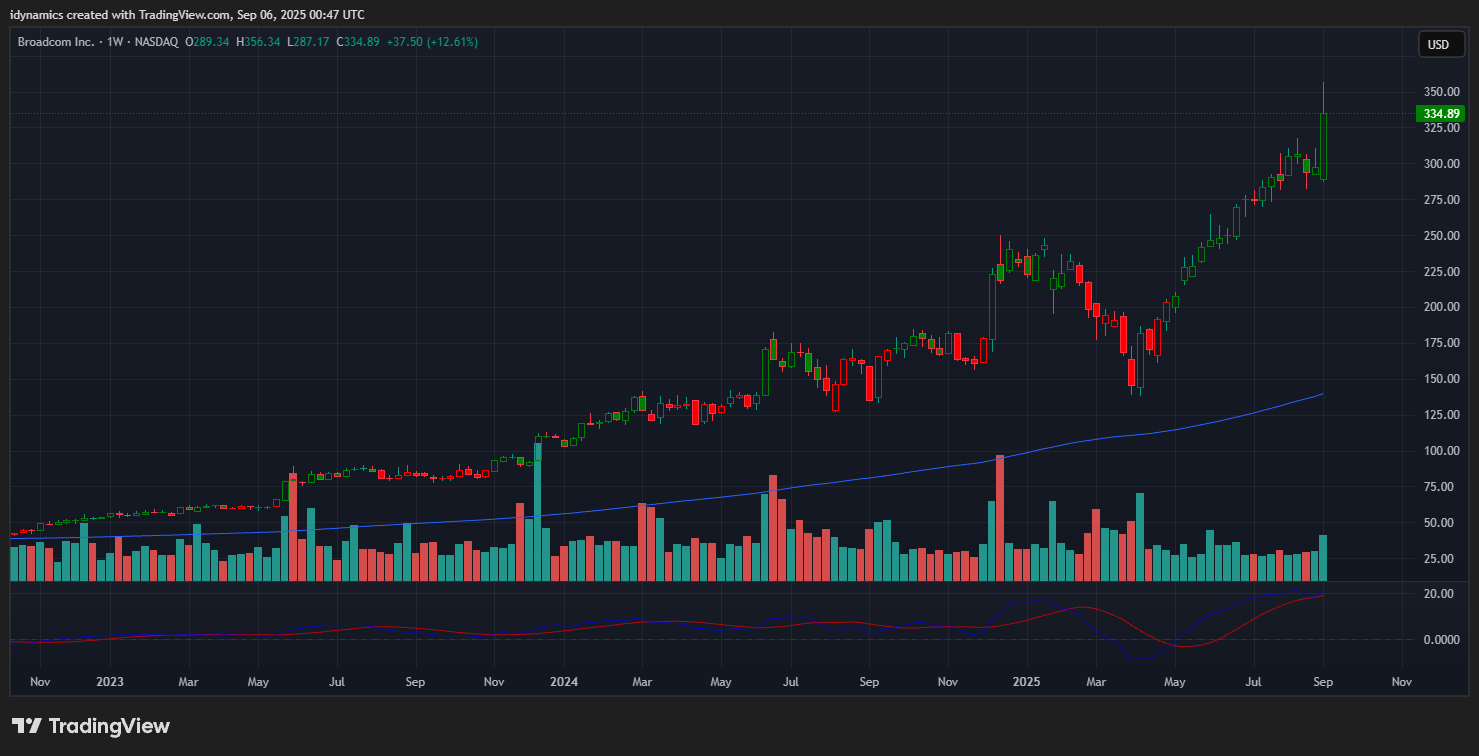The image size is (1479, 756).
Task: Click the 250.00 price axis label
Action: (1442, 236)
